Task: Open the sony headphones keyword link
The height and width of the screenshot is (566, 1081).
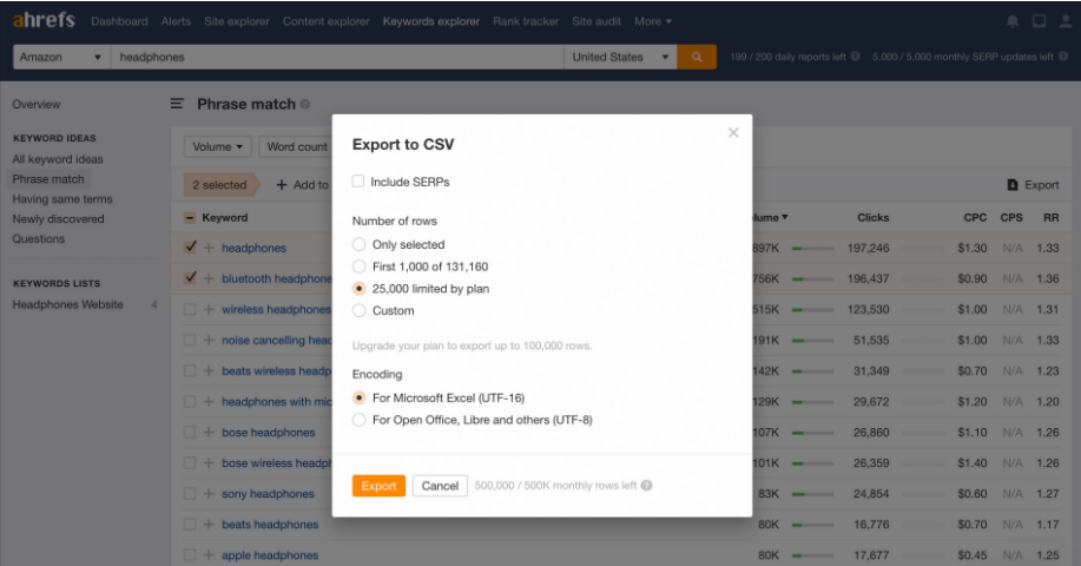Action: coord(267,494)
